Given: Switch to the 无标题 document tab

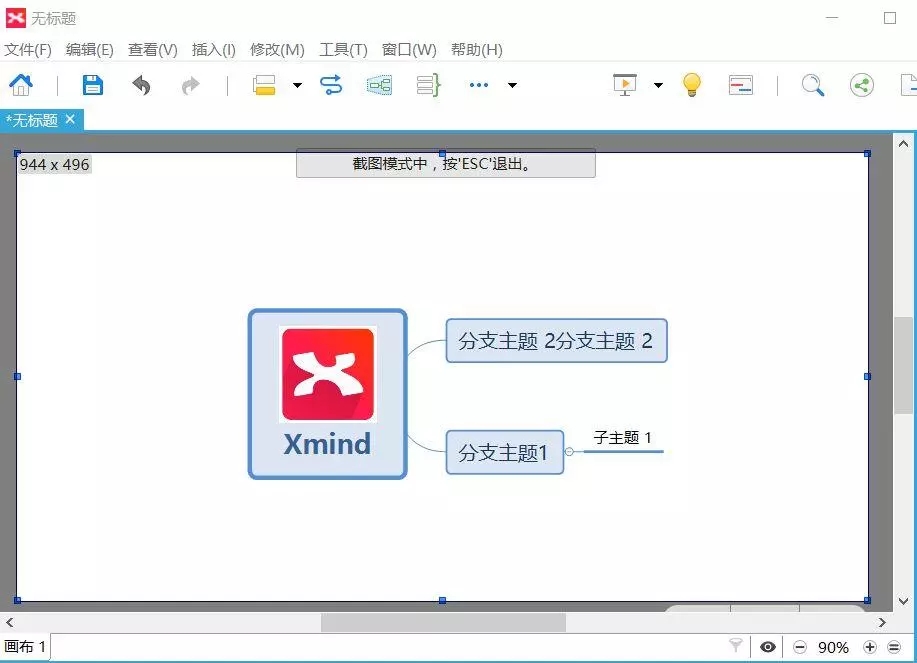Looking at the screenshot, I should click(x=33, y=120).
